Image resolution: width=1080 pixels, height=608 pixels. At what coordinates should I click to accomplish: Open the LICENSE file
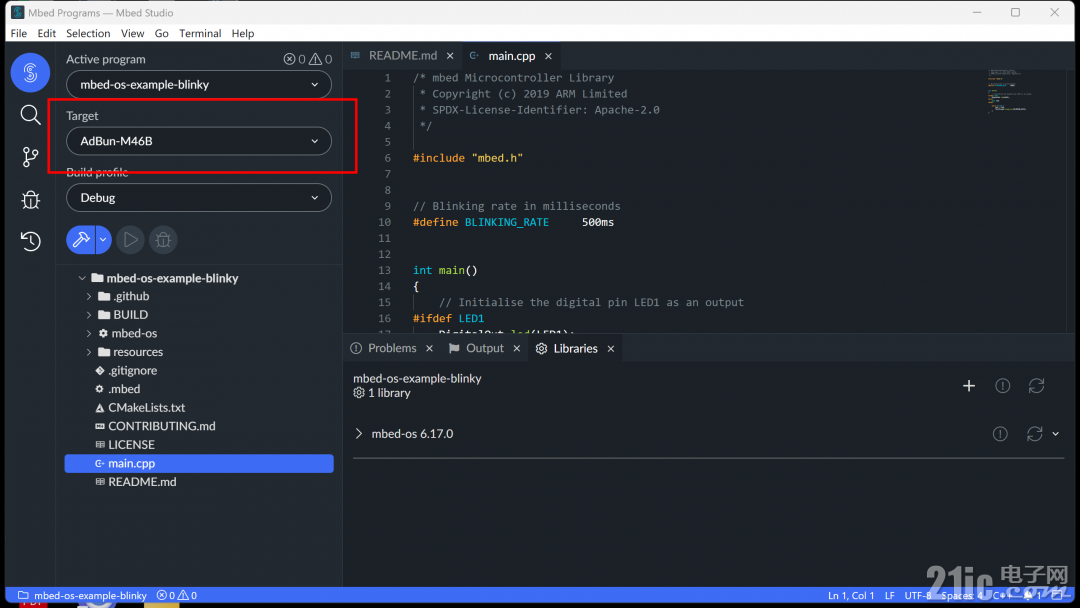click(131, 445)
